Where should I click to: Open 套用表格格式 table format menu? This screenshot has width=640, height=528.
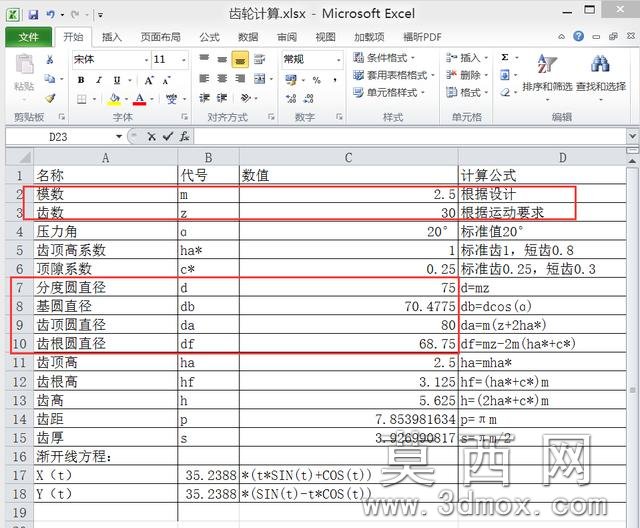click(x=394, y=75)
